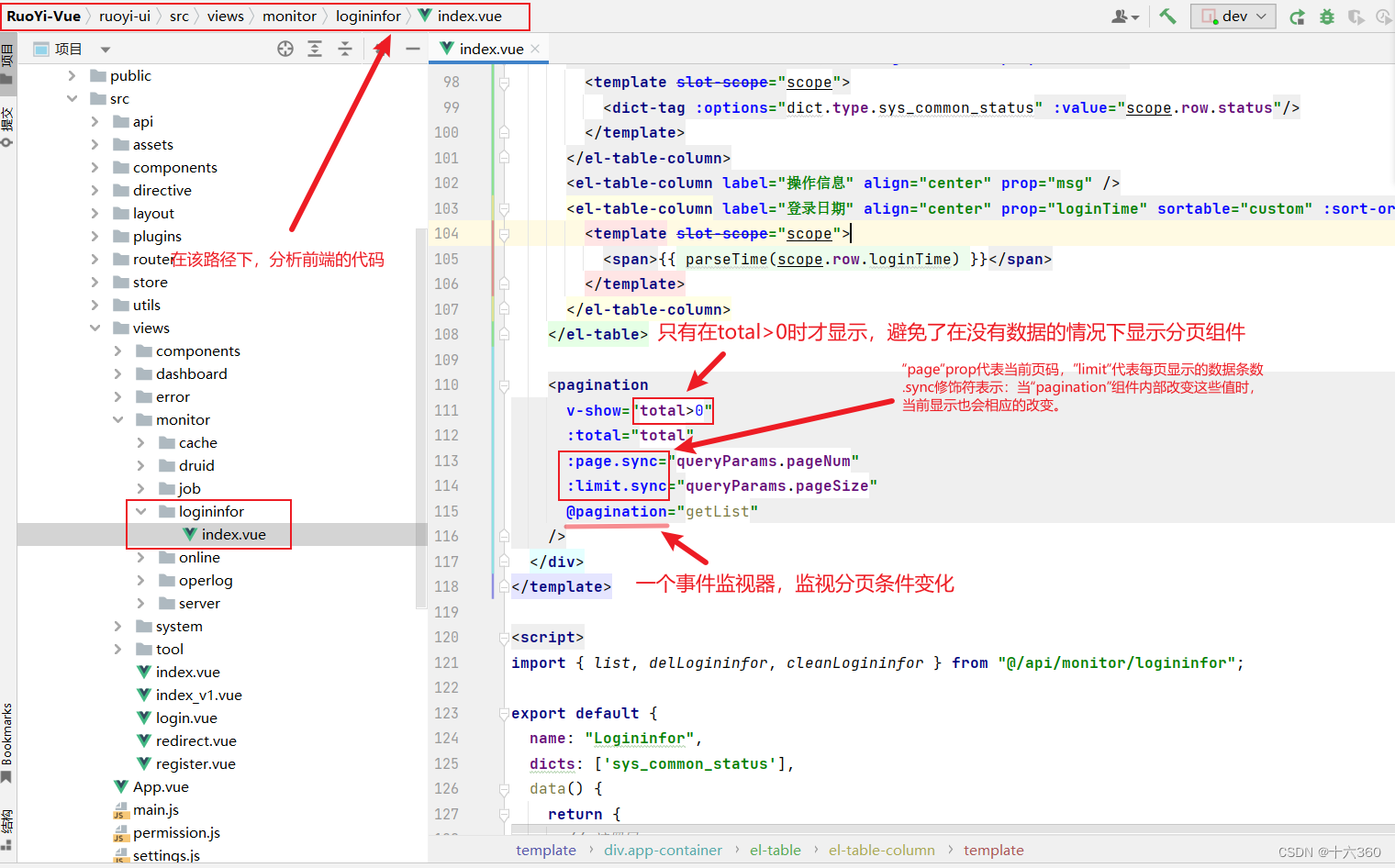Open the Bookmarks side tab

7,742
